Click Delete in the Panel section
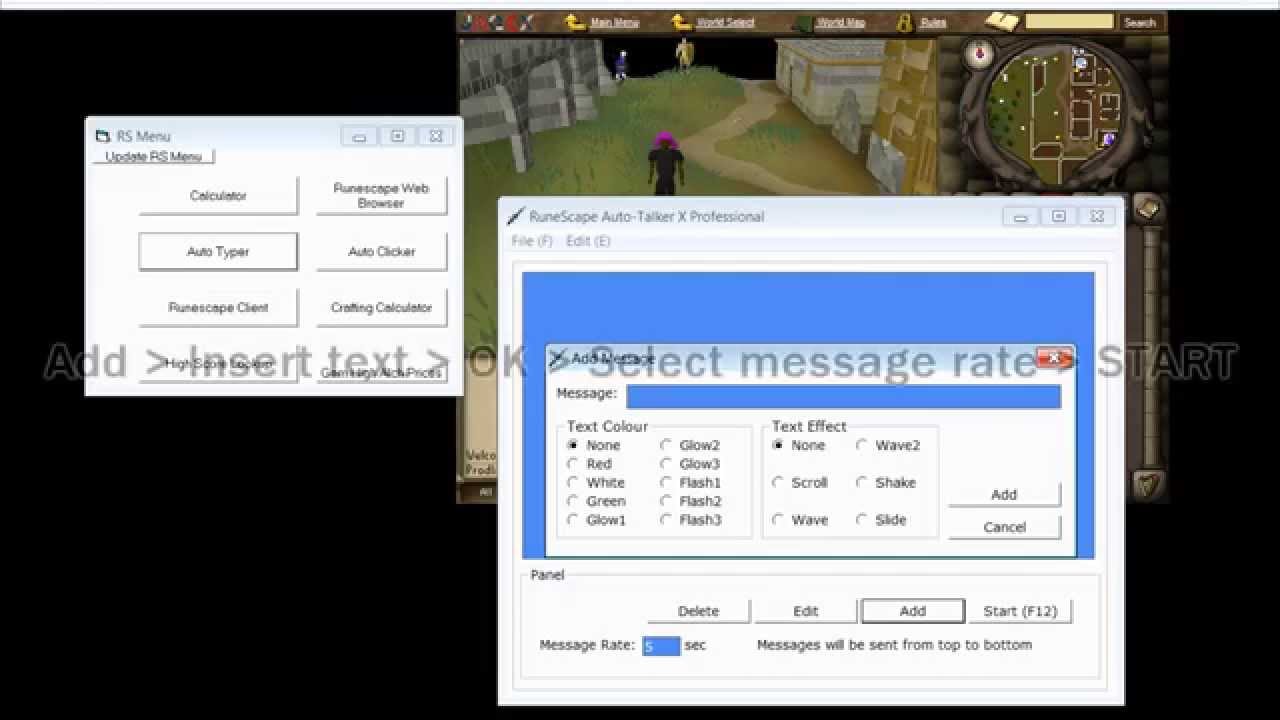This screenshot has height=720, width=1280. tap(698, 611)
